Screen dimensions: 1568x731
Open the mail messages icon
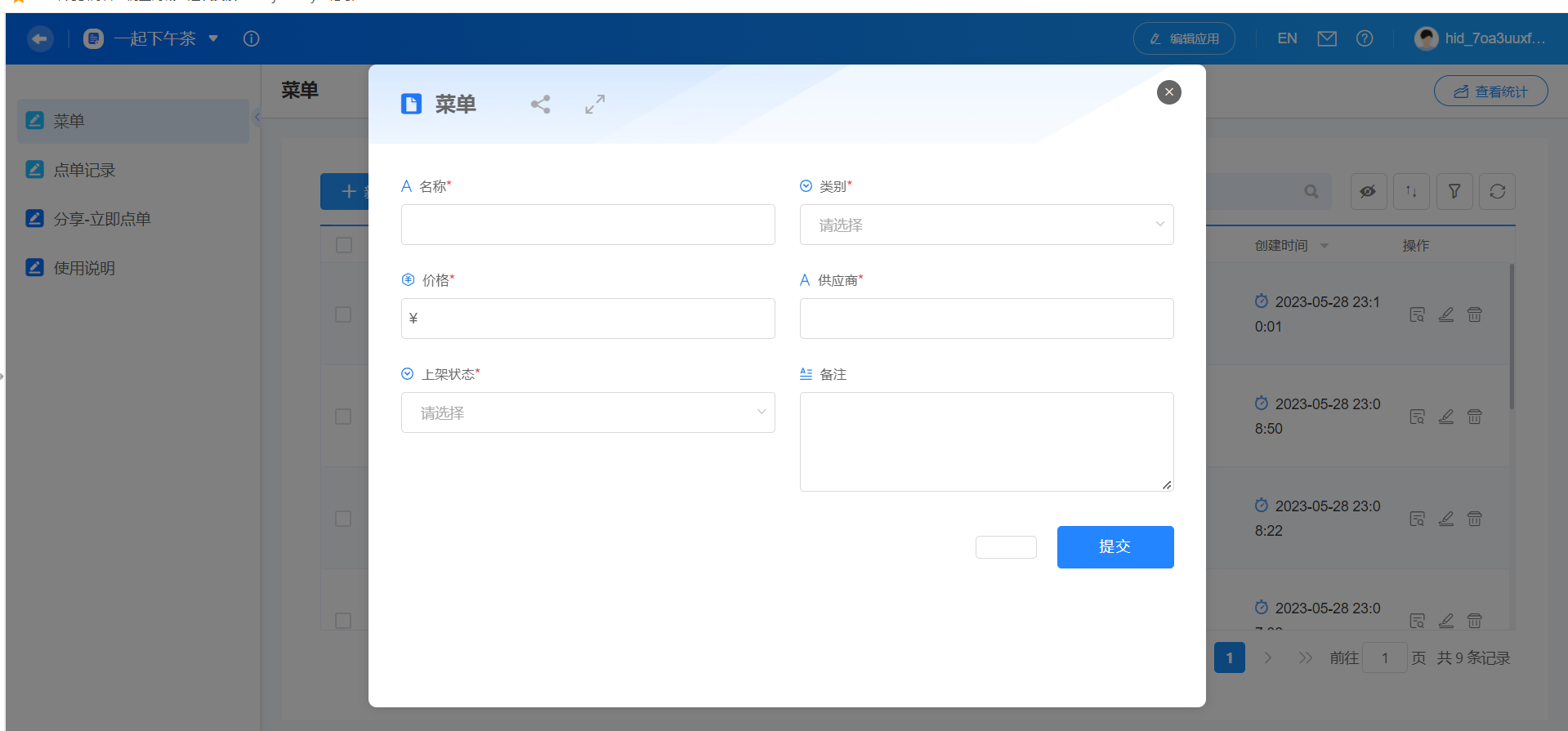click(x=1327, y=38)
